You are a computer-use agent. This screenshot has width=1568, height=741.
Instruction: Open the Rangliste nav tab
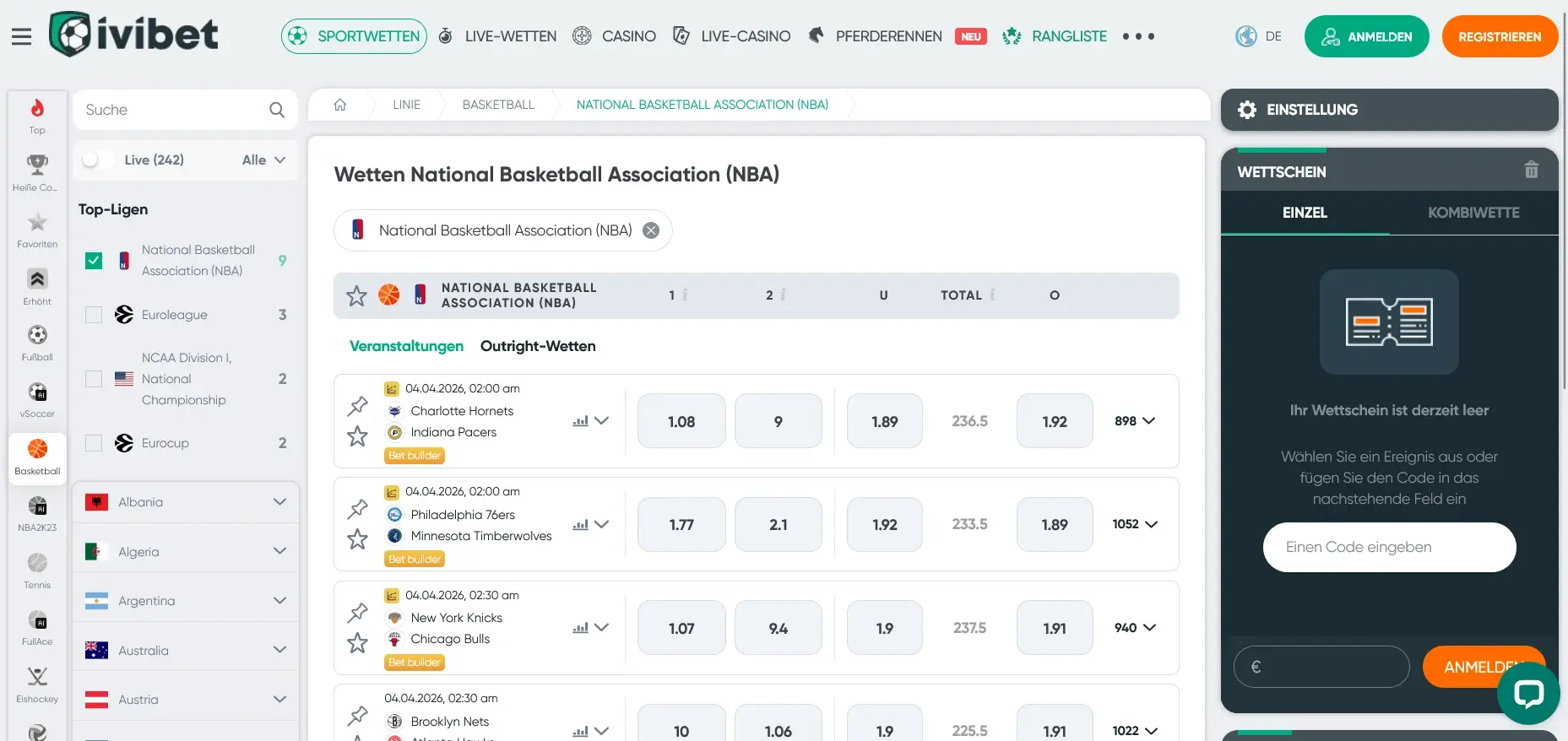[1054, 36]
